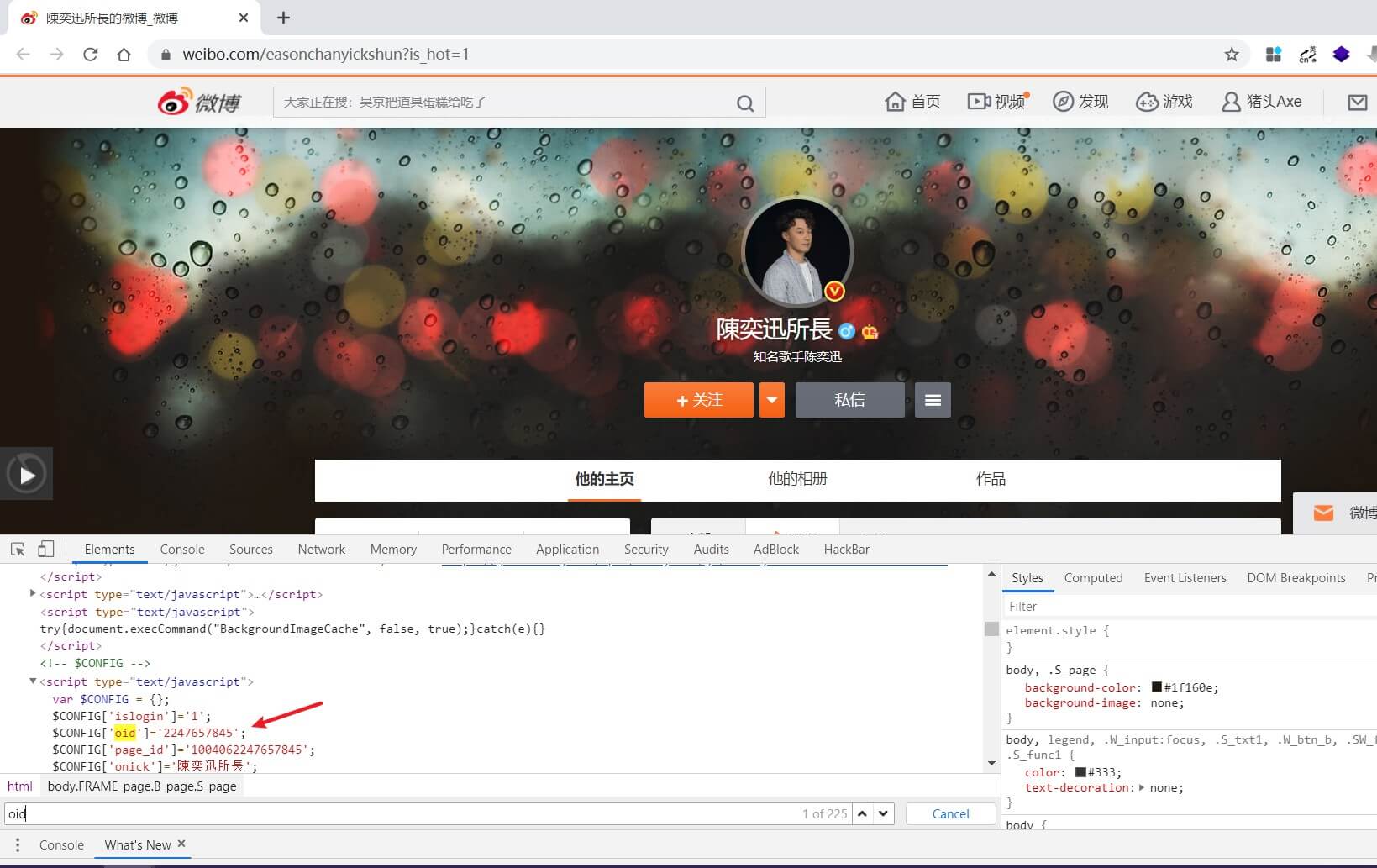1377x868 pixels.
Task: Open the 发现 discover link
Action: coord(1080,102)
